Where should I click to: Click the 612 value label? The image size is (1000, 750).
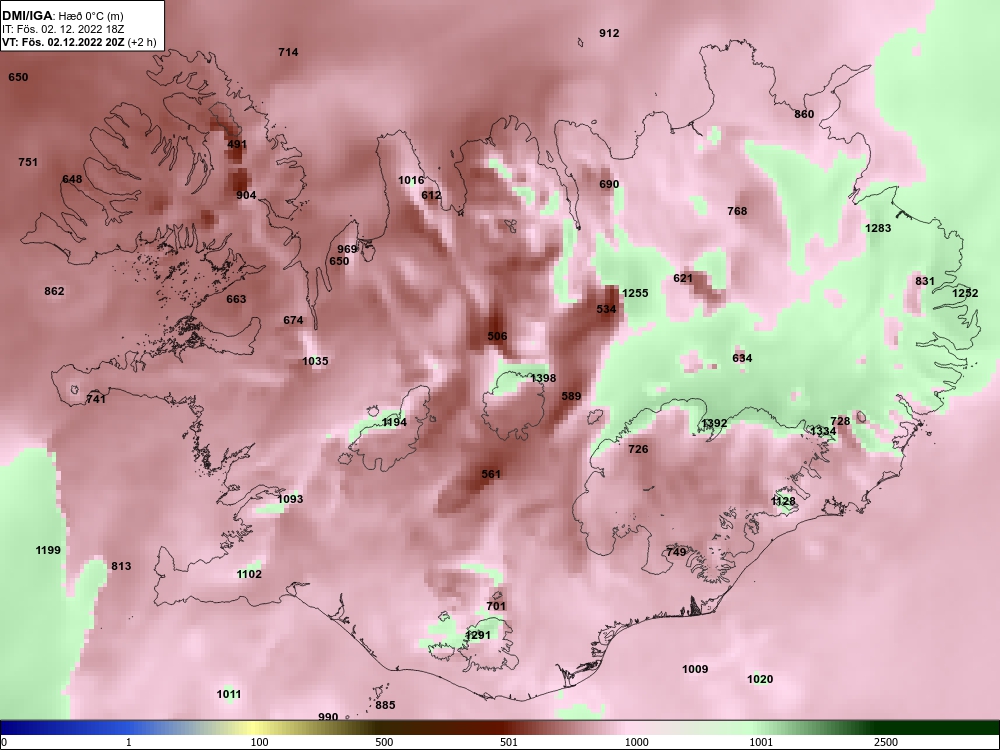click(431, 195)
